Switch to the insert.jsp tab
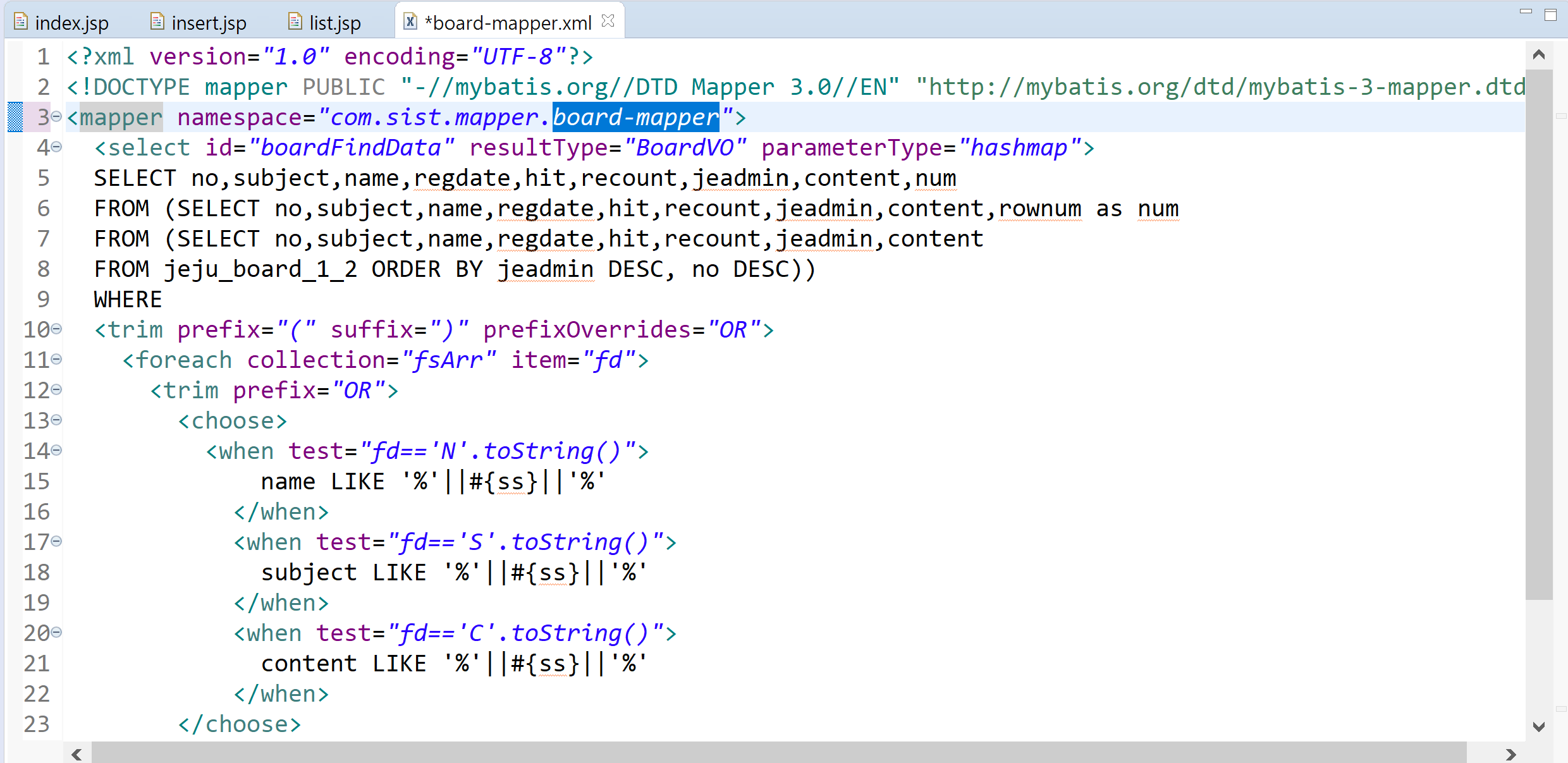Viewport: 1568px width, 763px height. coord(209,23)
